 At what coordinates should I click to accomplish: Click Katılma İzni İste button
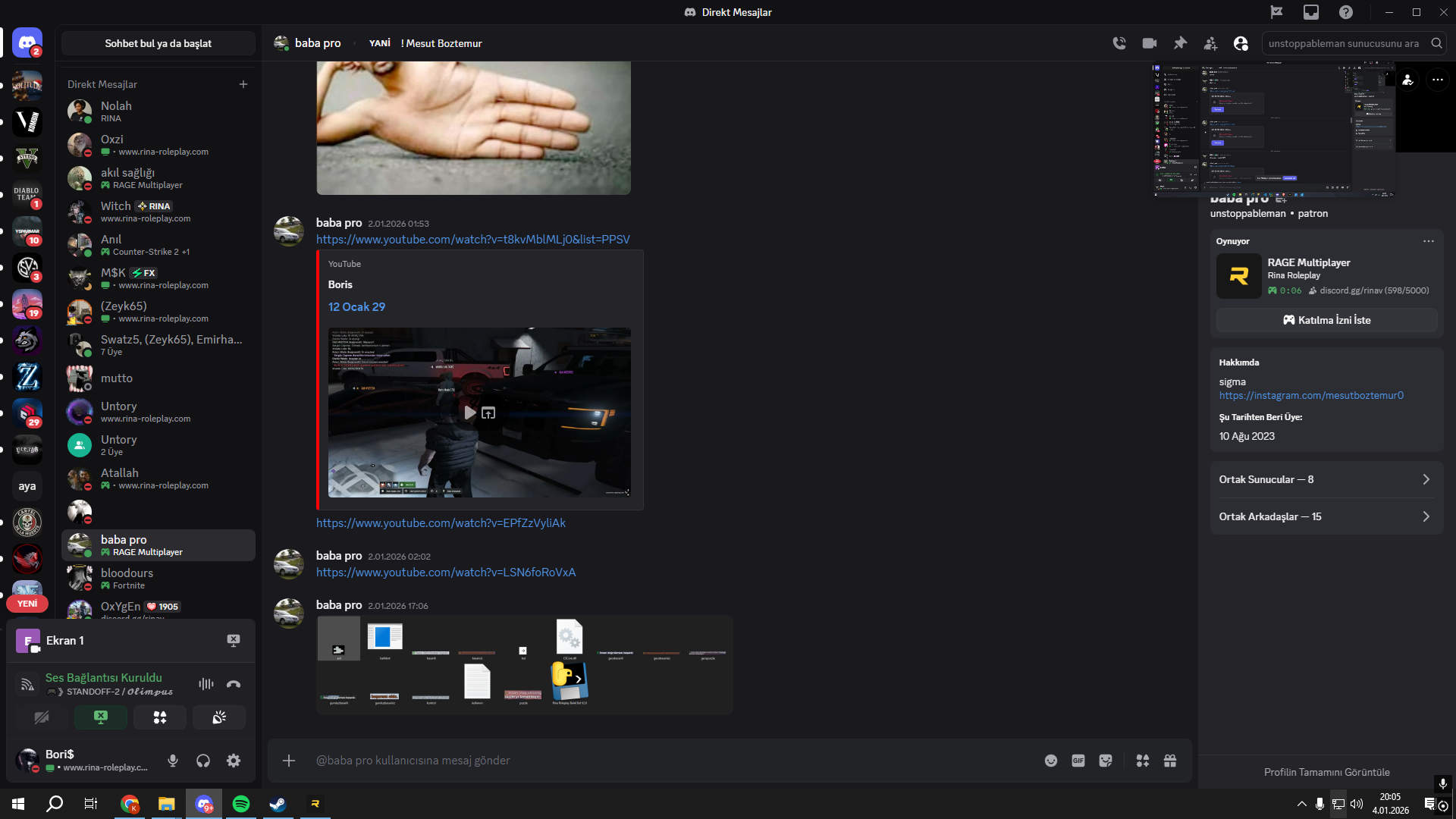(x=1326, y=320)
